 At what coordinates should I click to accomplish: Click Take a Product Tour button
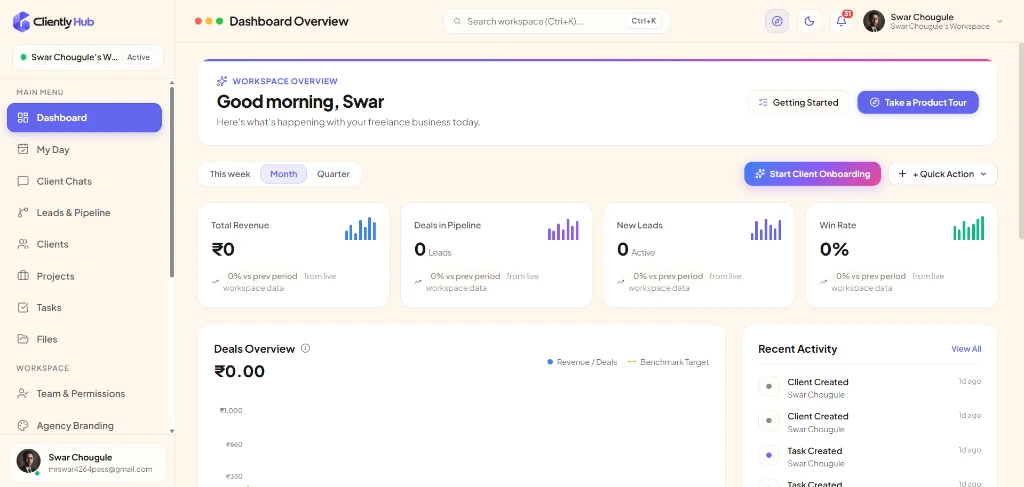(x=918, y=102)
